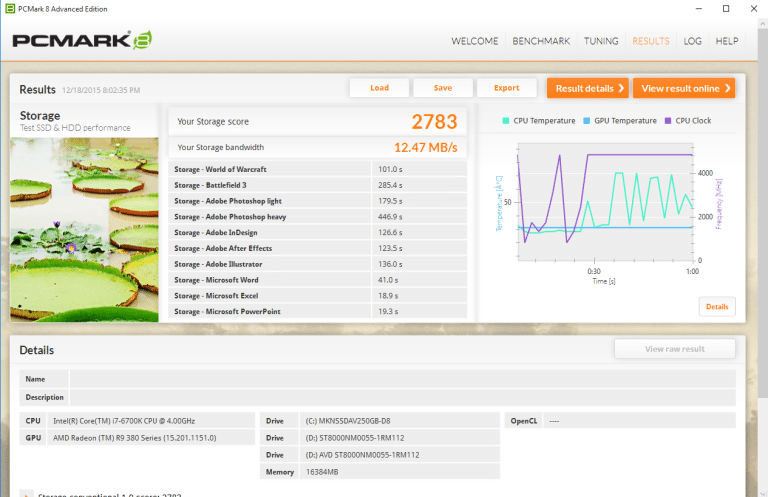768x497 pixels.
Task: Select the Storage - World of Warcraft row
Action: pyautogui.click(x=317, y=169)
